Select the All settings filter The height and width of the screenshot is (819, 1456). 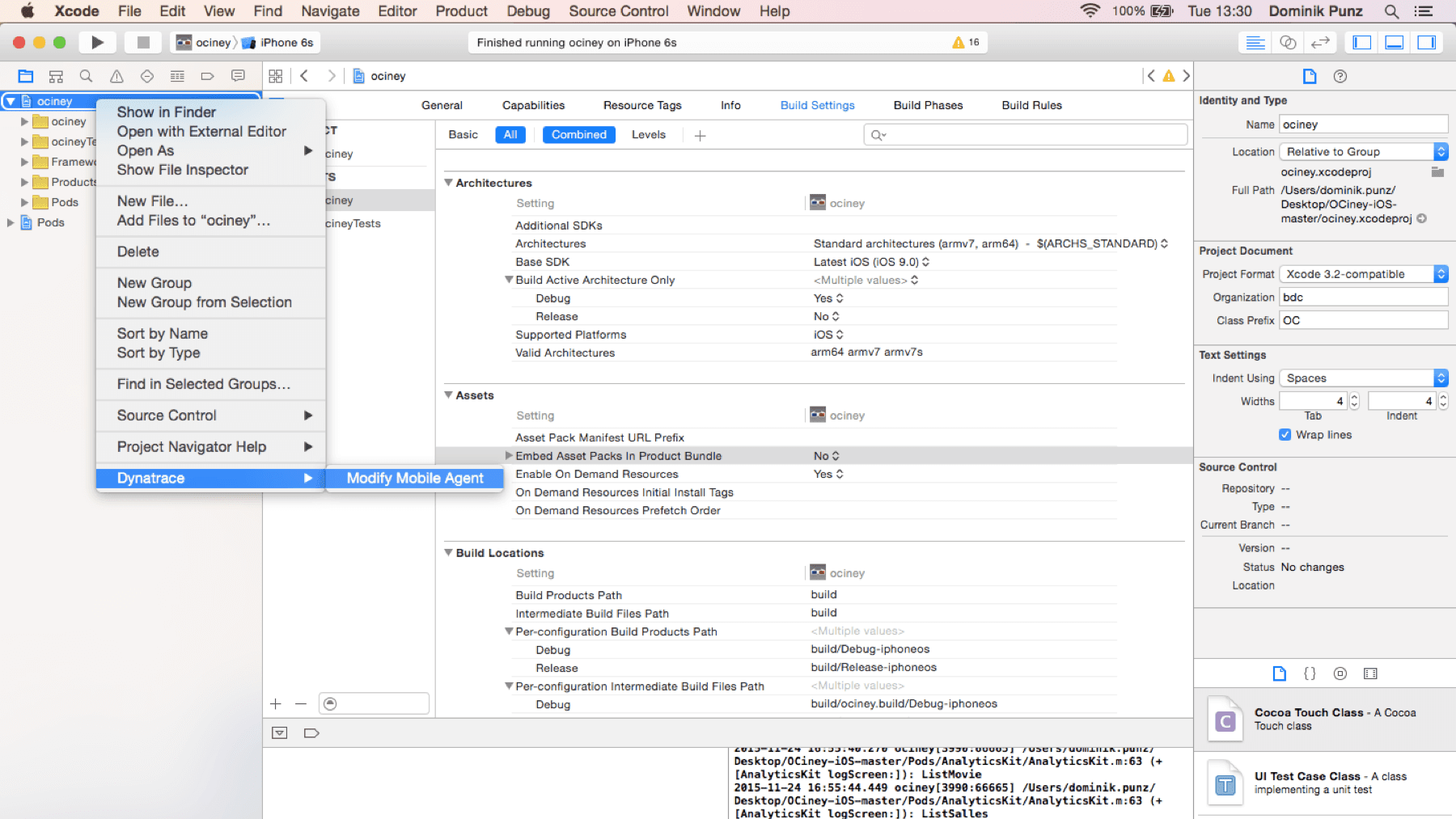pos(510,135)
